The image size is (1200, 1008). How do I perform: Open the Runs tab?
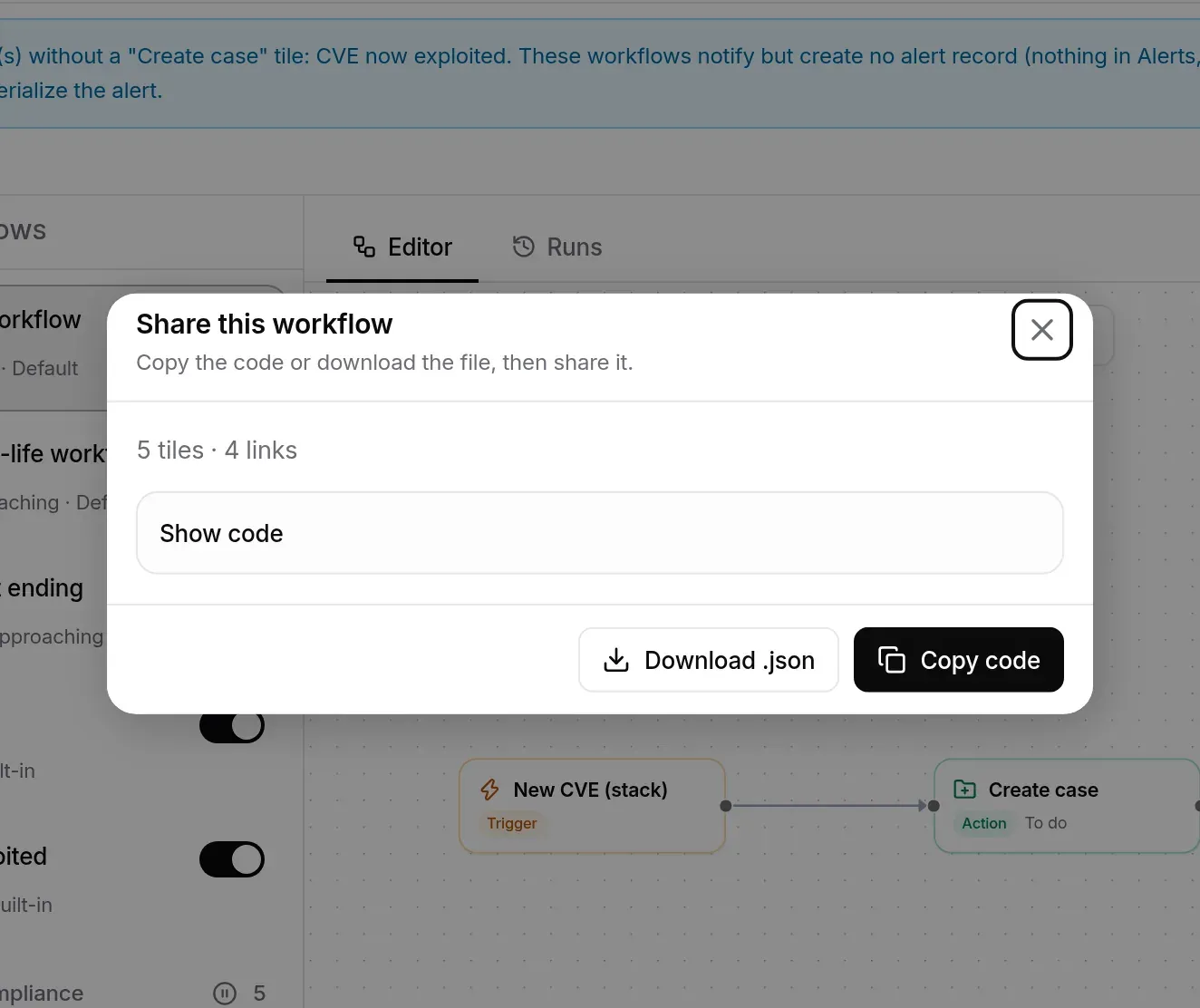click(556, 247)
